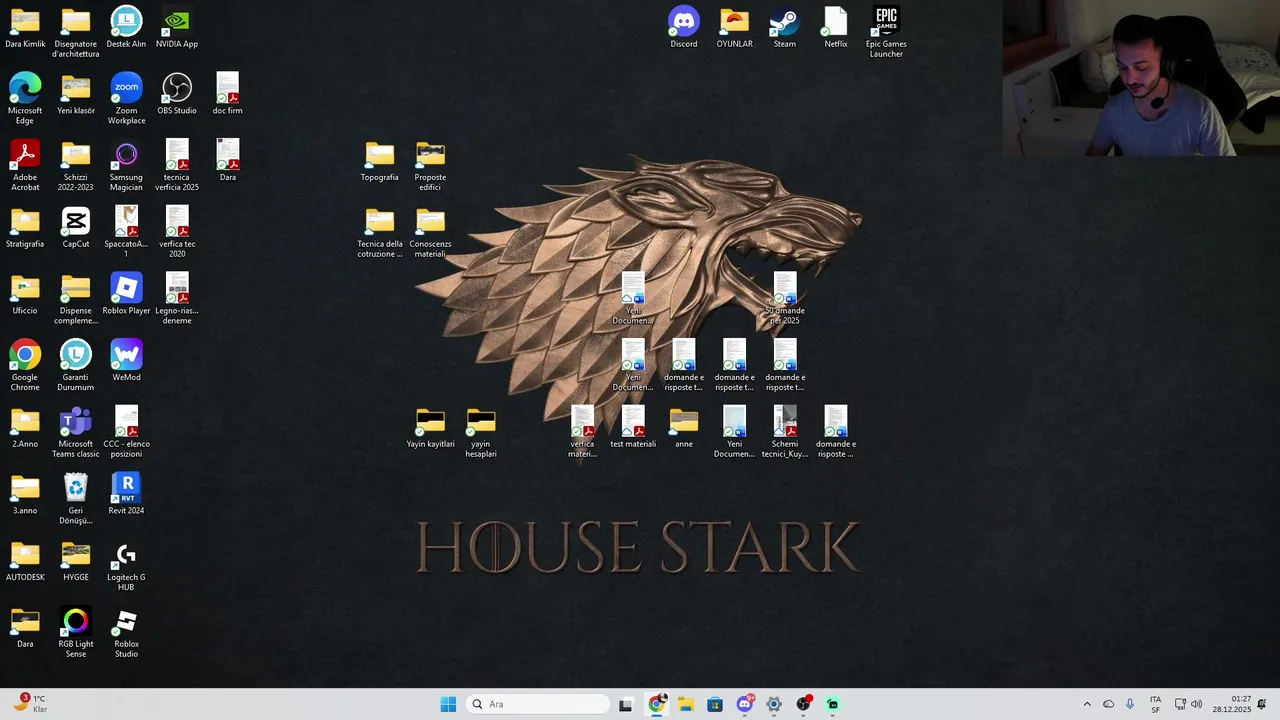
Task: Select the anne folder
Action: (x=684, y=427)
